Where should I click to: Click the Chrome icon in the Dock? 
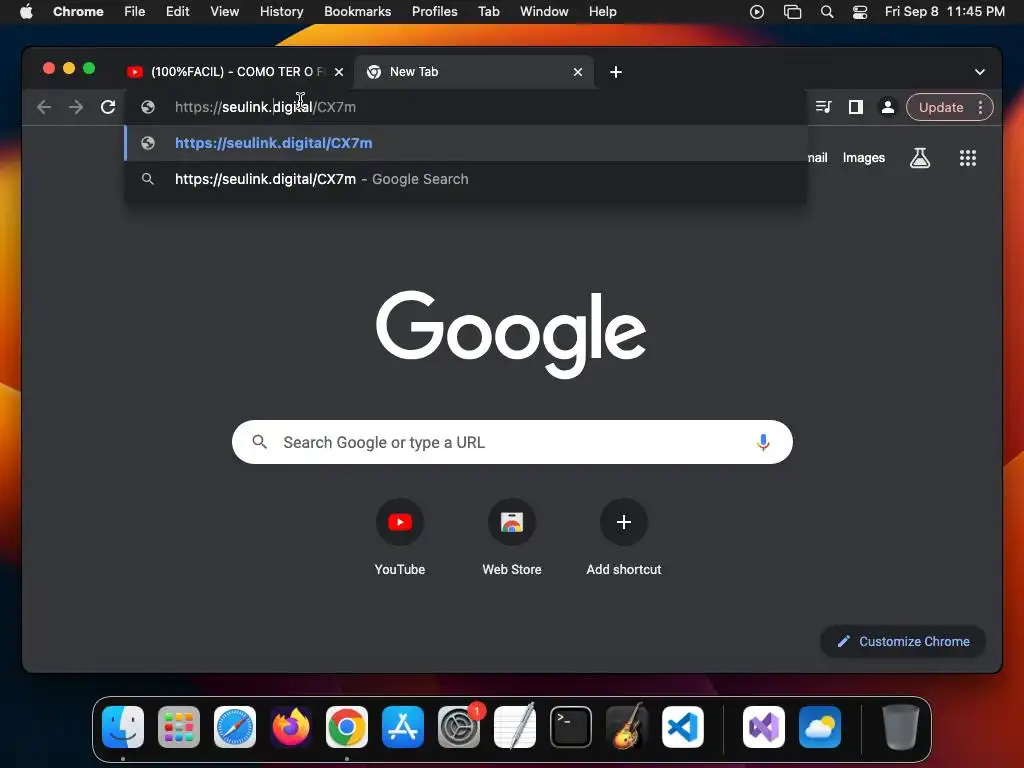(347, 727)
